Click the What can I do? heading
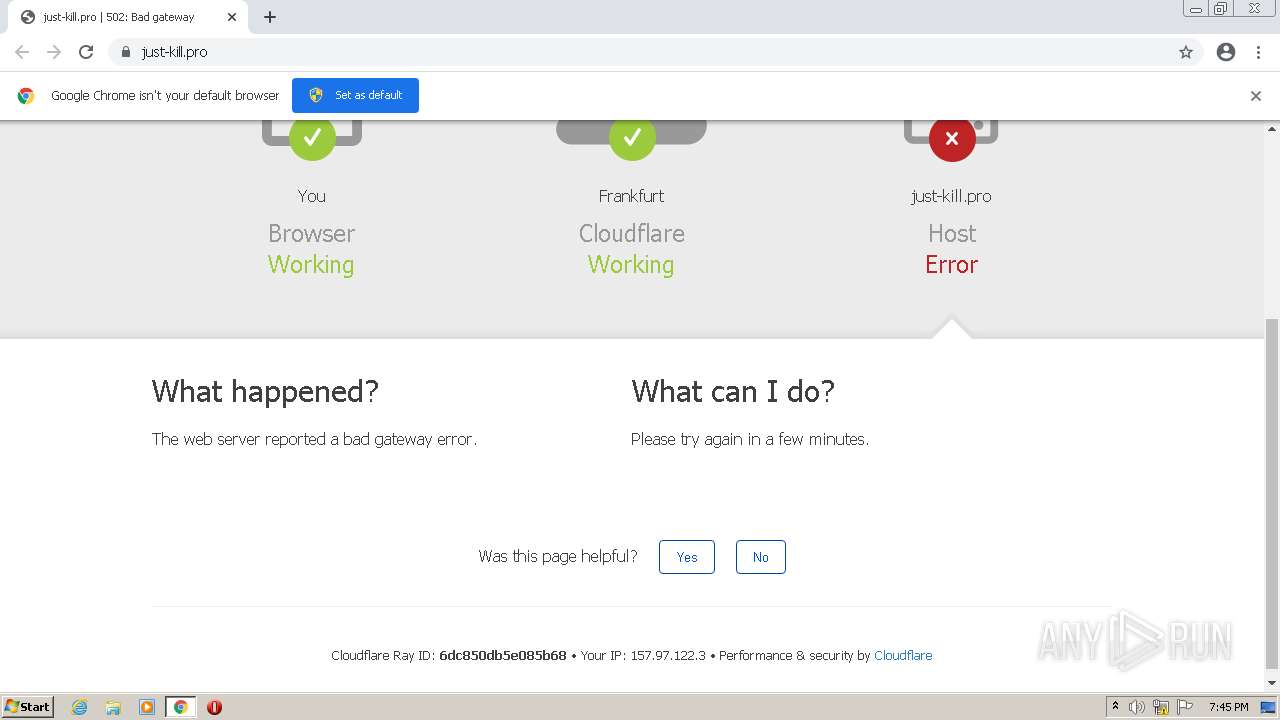 tap(733, 391)
